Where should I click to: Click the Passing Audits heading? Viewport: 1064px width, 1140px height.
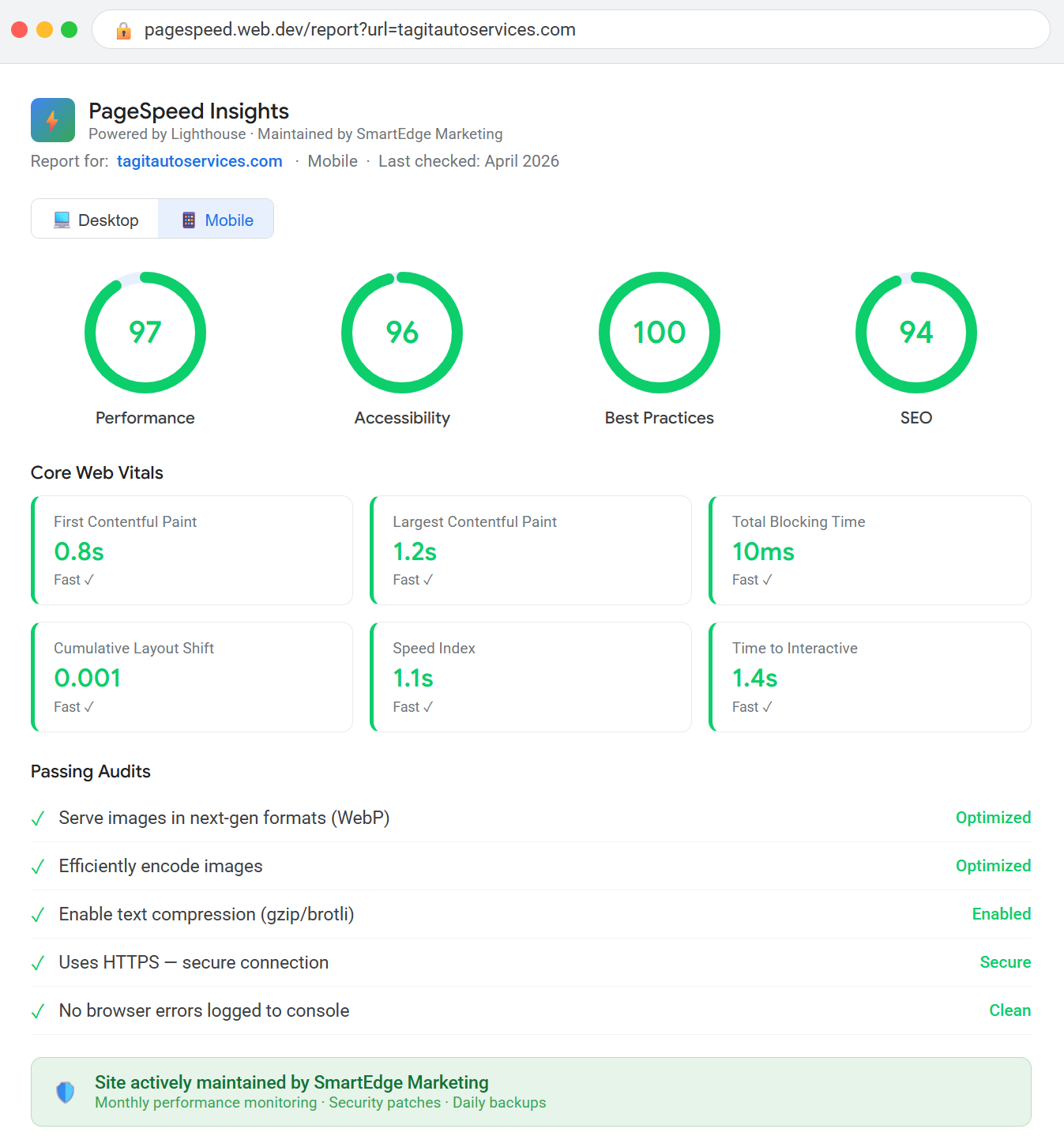pos(91,771)
